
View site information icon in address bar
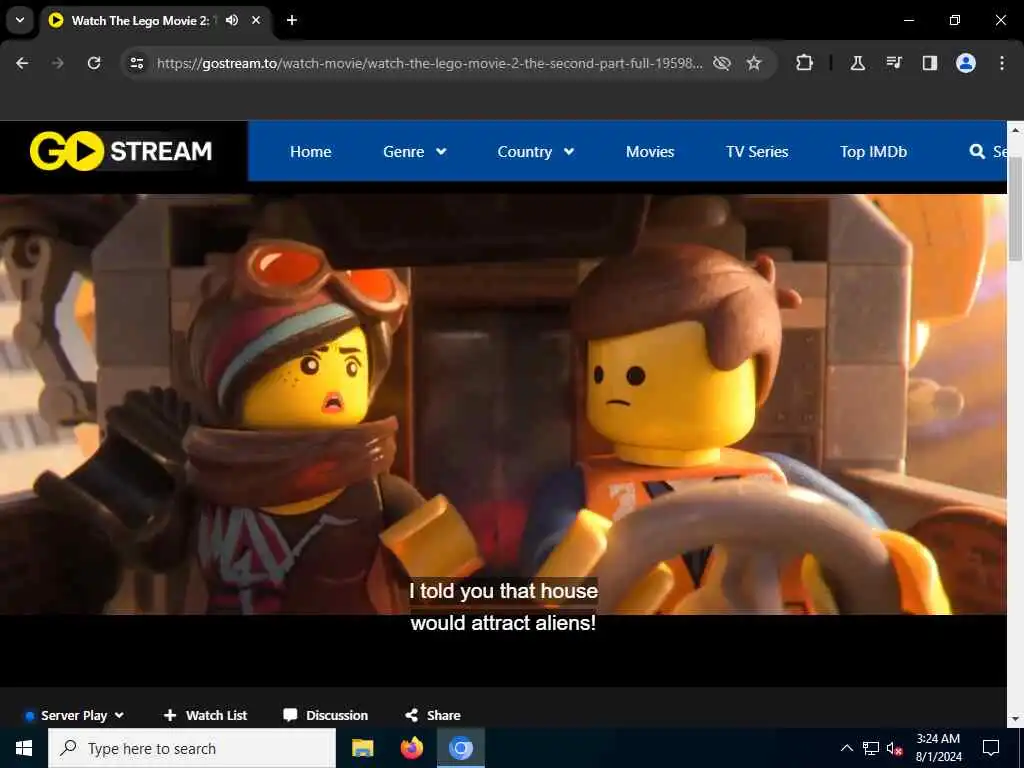[x=136, y=63]
